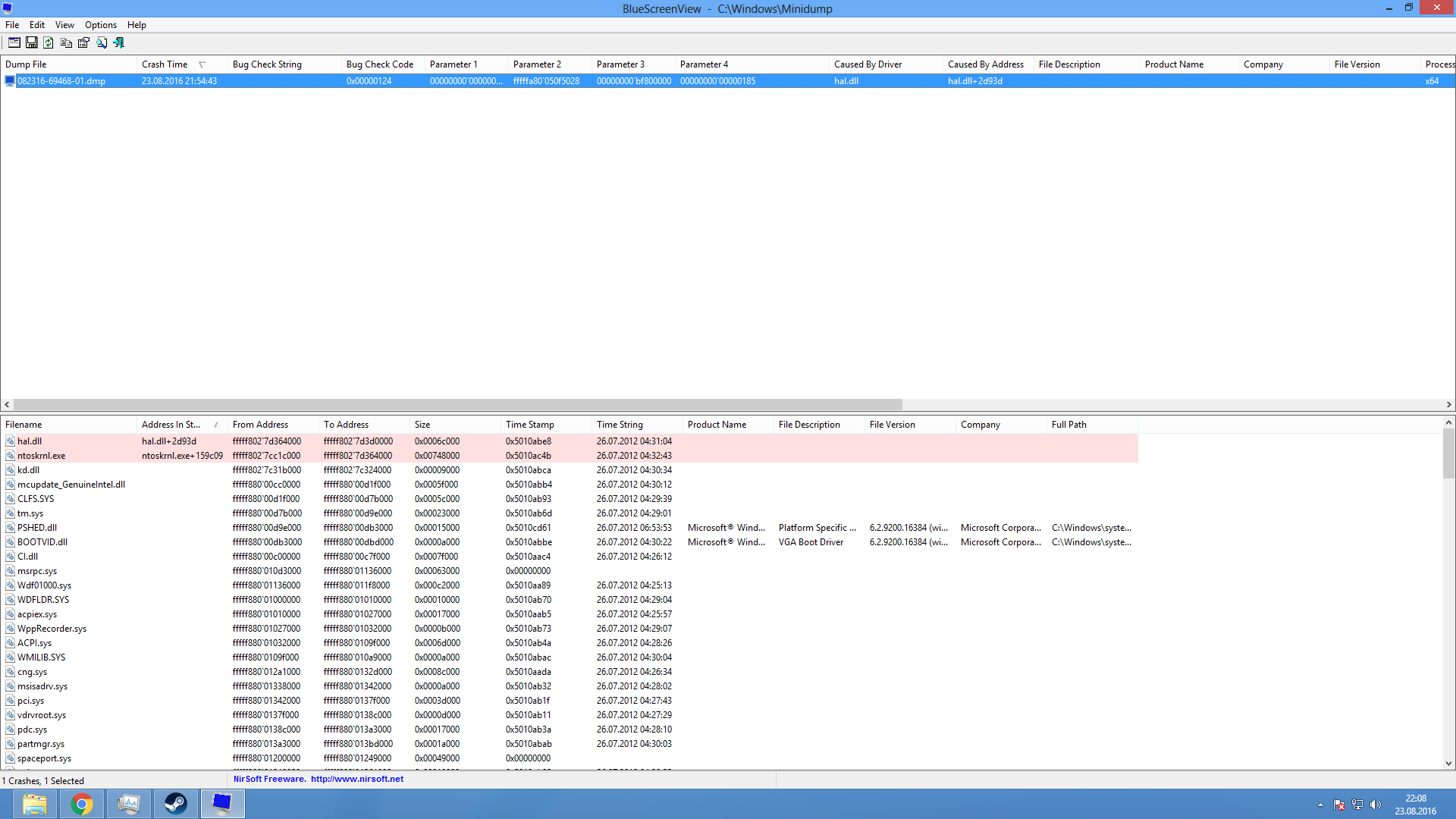Click the lower pane scroll-down arrow
Image resolution: width=1456 pixels, height=819 pixels.
click(x=1448, y=764)
